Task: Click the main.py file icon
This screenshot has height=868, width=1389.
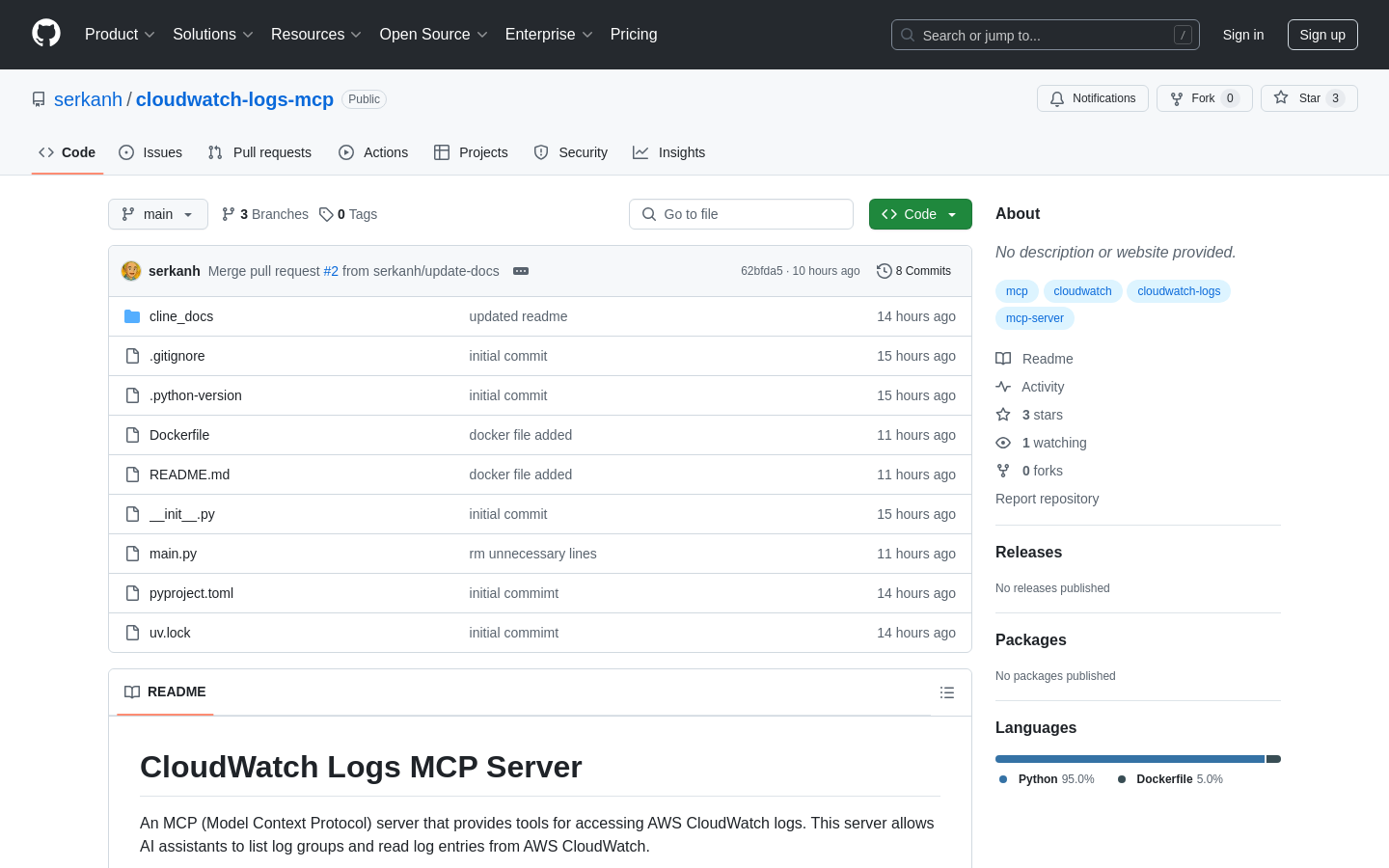Action: tap(132, 554)
